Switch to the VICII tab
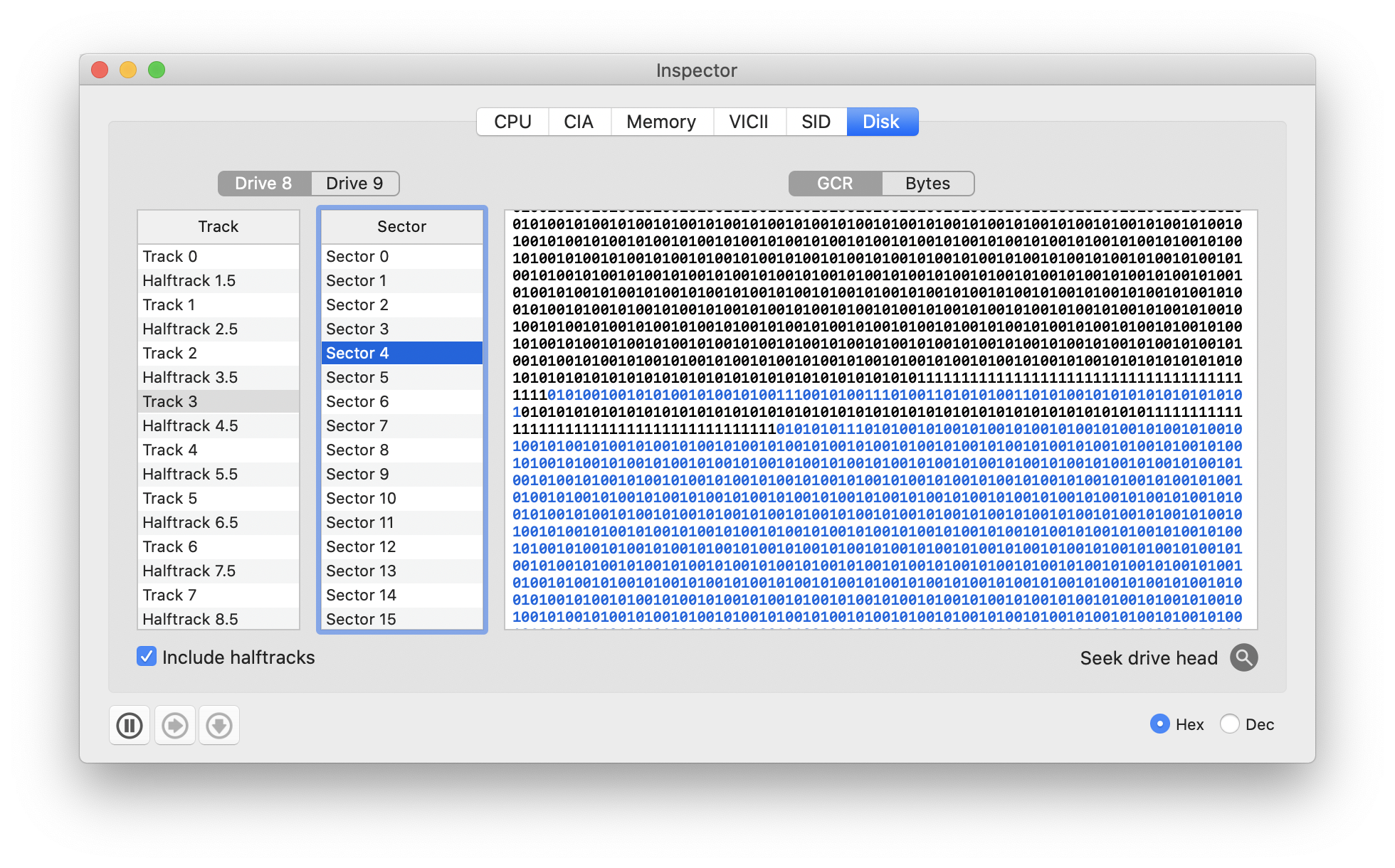1395x868 pixels. coord(749,122)
